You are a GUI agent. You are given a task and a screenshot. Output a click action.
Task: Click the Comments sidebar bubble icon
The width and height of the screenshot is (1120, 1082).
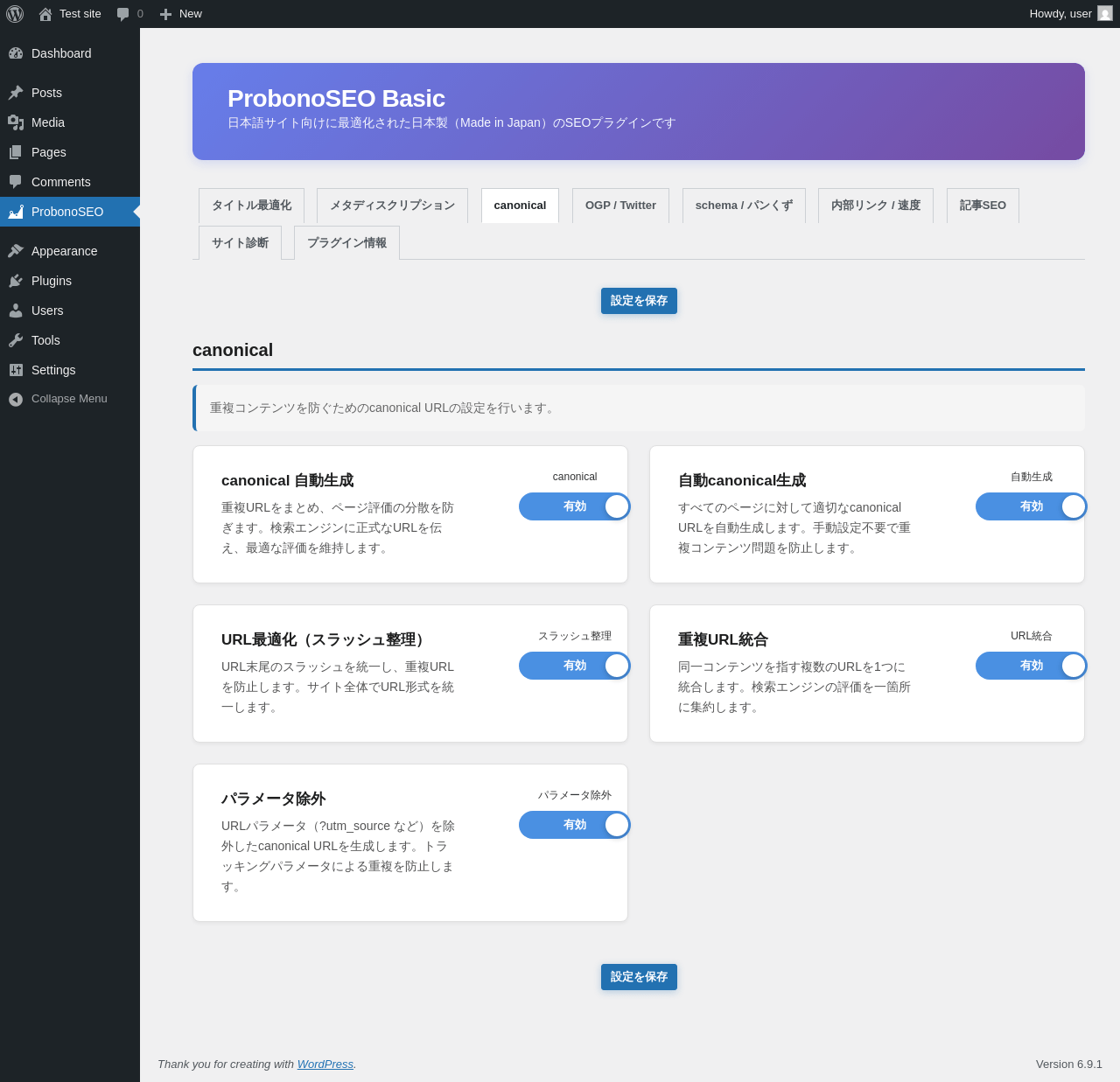(x=16, y=182)
